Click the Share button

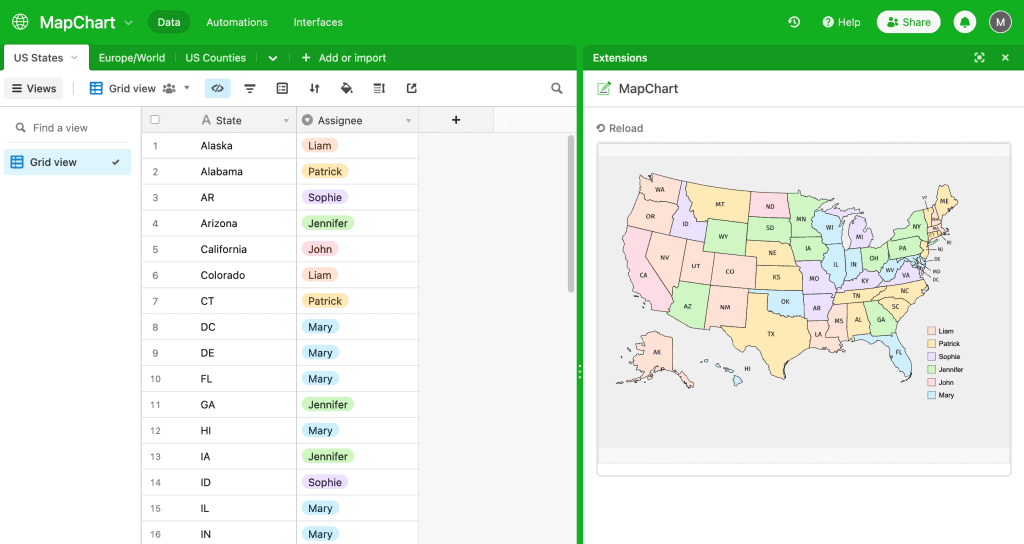tap(908, 22)
